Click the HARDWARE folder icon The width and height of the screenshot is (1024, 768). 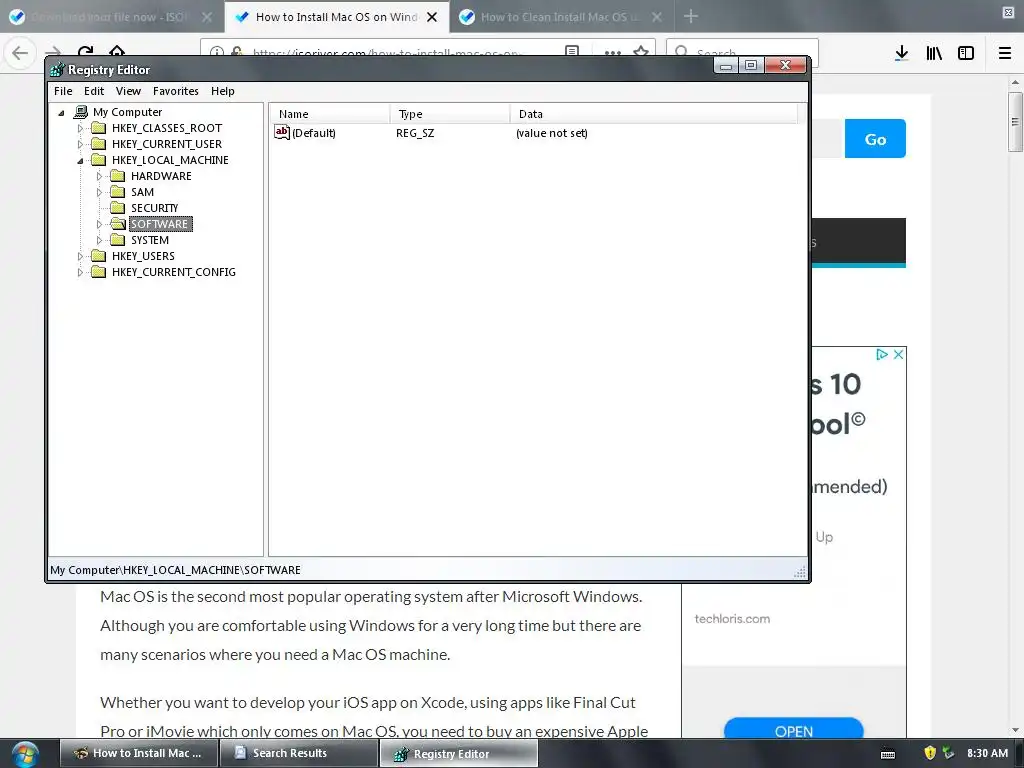point(118,176)
